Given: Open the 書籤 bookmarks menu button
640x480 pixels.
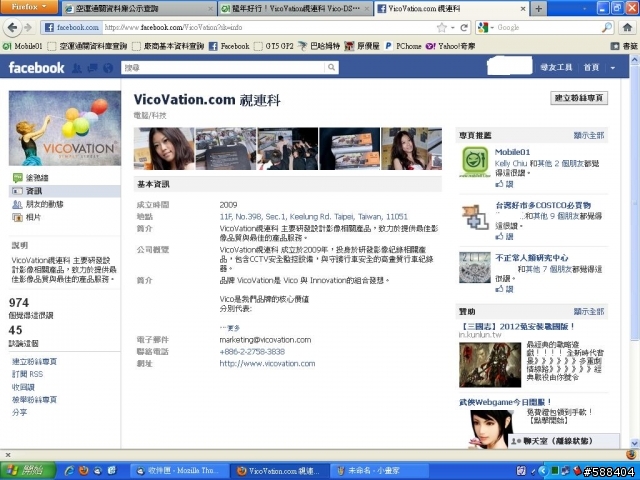Looking at the screenshot, I should (624, 46).
